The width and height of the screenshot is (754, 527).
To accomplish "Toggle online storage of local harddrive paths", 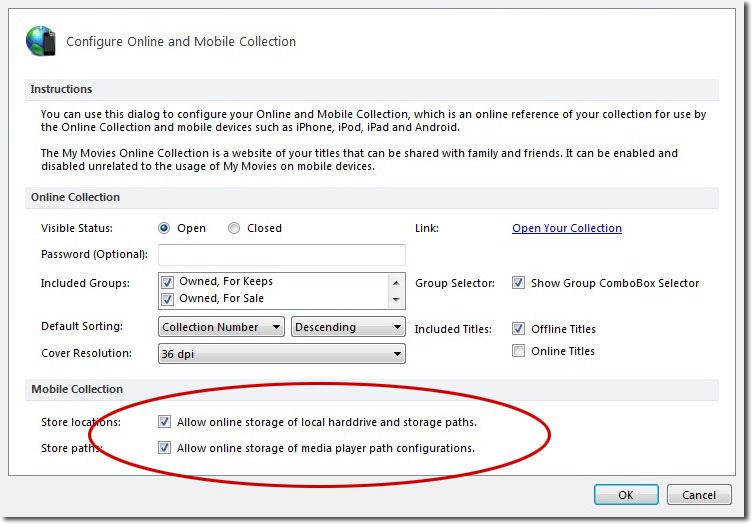I will (165, 422).
